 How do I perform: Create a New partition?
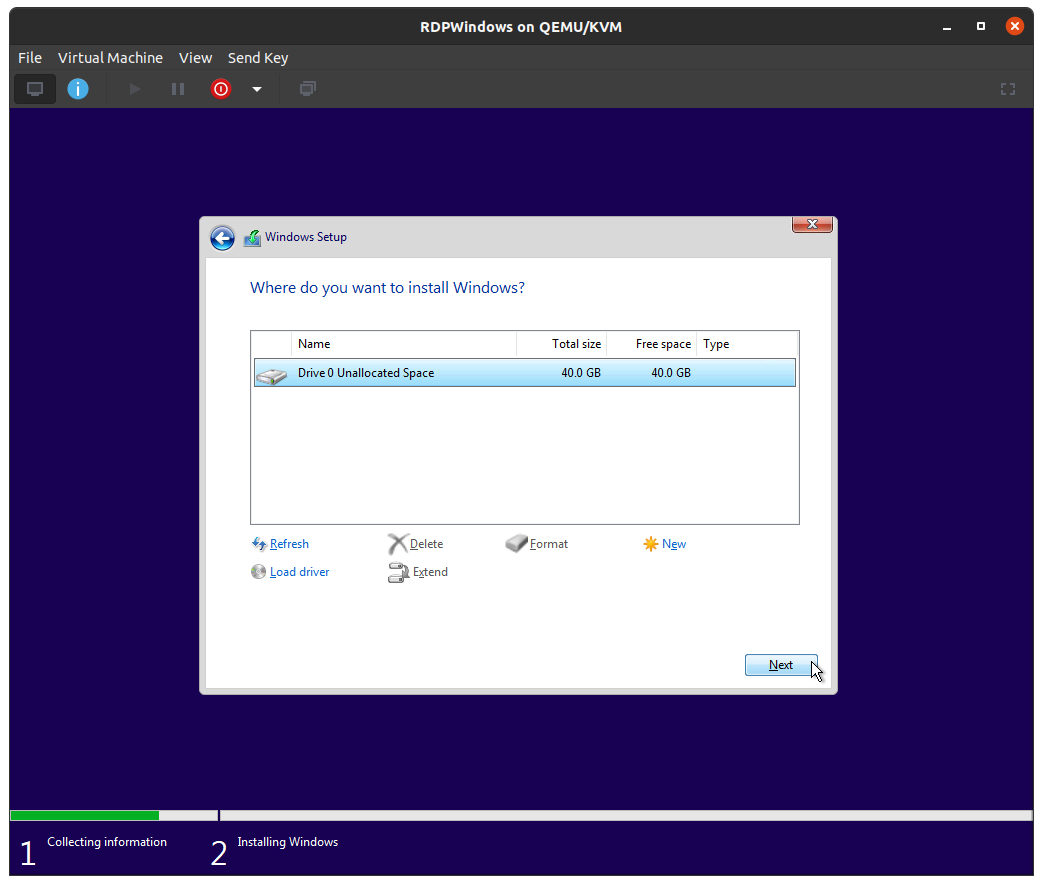coord(673,544)
